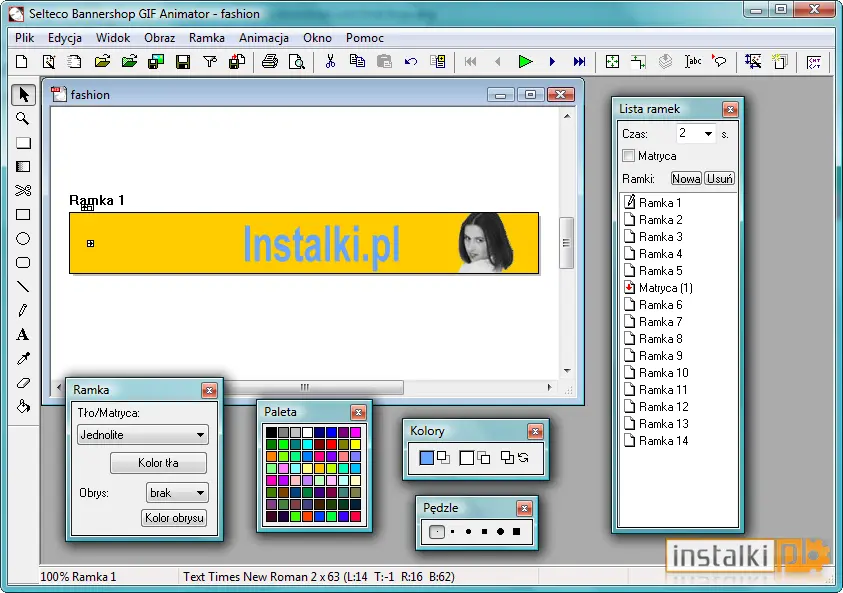This screenshot has height=593, width=843.
Task: Select the Eraser tool
Action: [x=23, y=383]
